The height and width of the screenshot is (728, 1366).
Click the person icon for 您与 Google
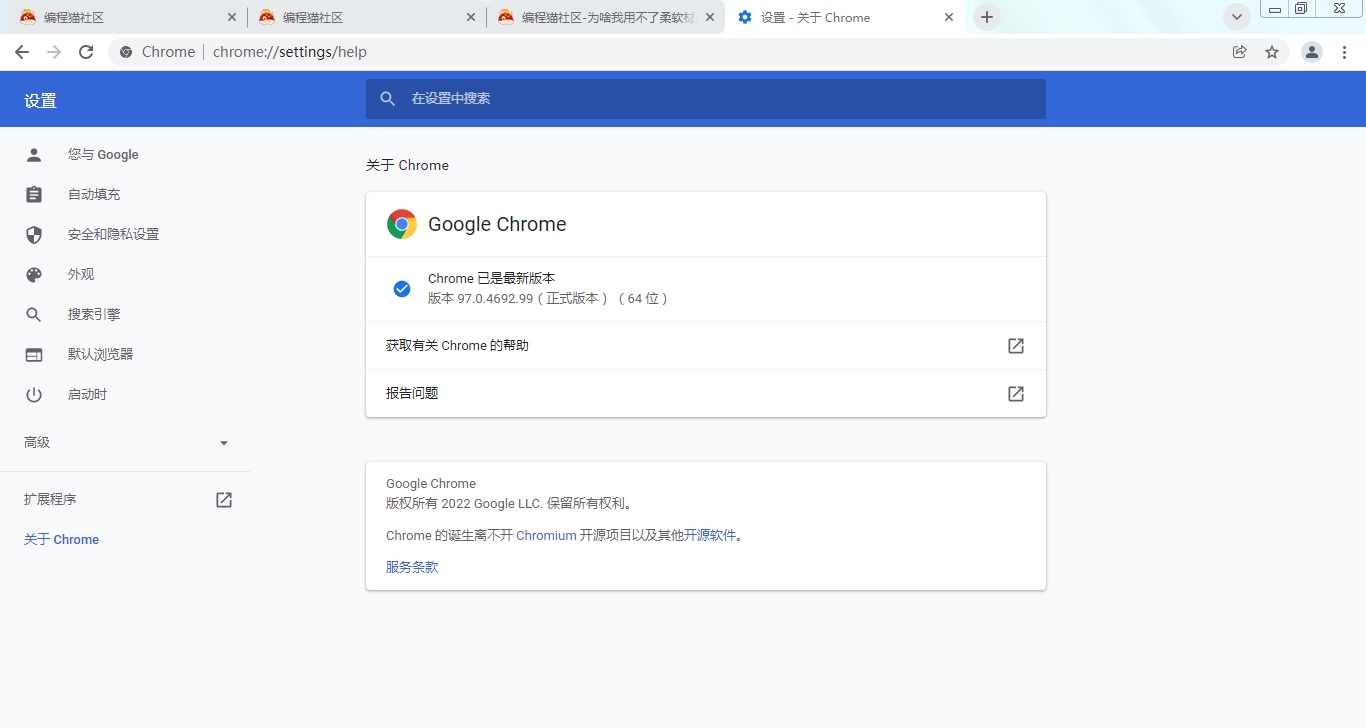click(34, 154)
